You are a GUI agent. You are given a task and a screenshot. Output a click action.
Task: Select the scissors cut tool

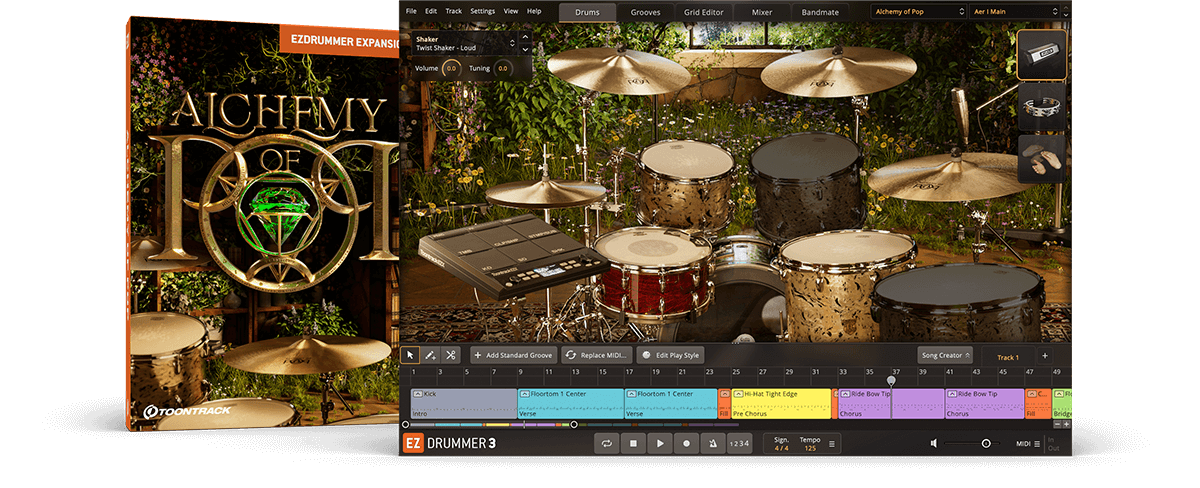pyautogui.click(x=451, y=355)
